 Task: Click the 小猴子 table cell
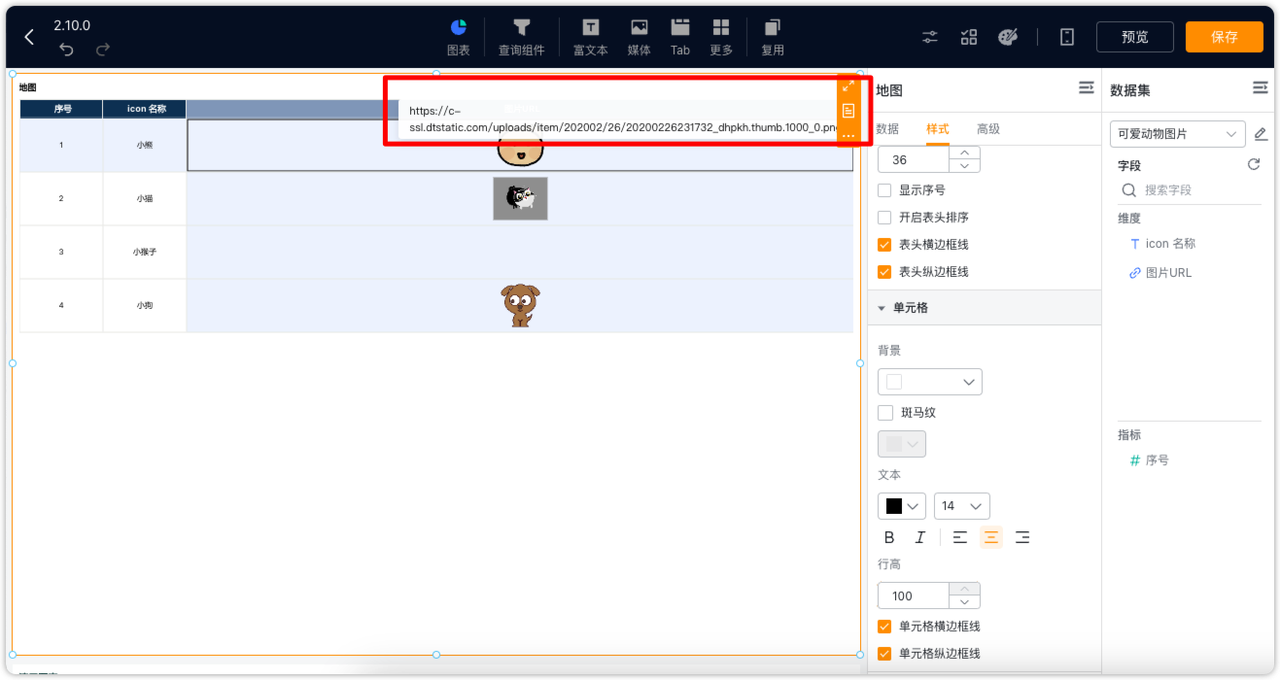[x=145, y=252]
